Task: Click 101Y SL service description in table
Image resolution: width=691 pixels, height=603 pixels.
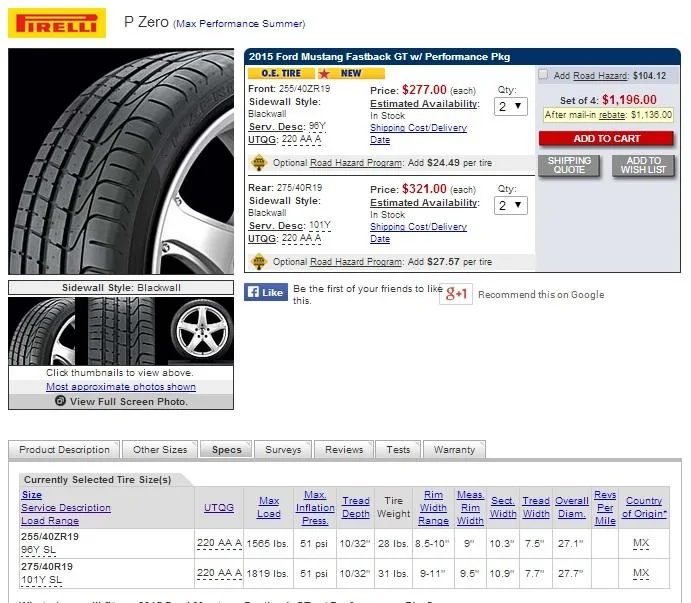Action: [41, 580]
